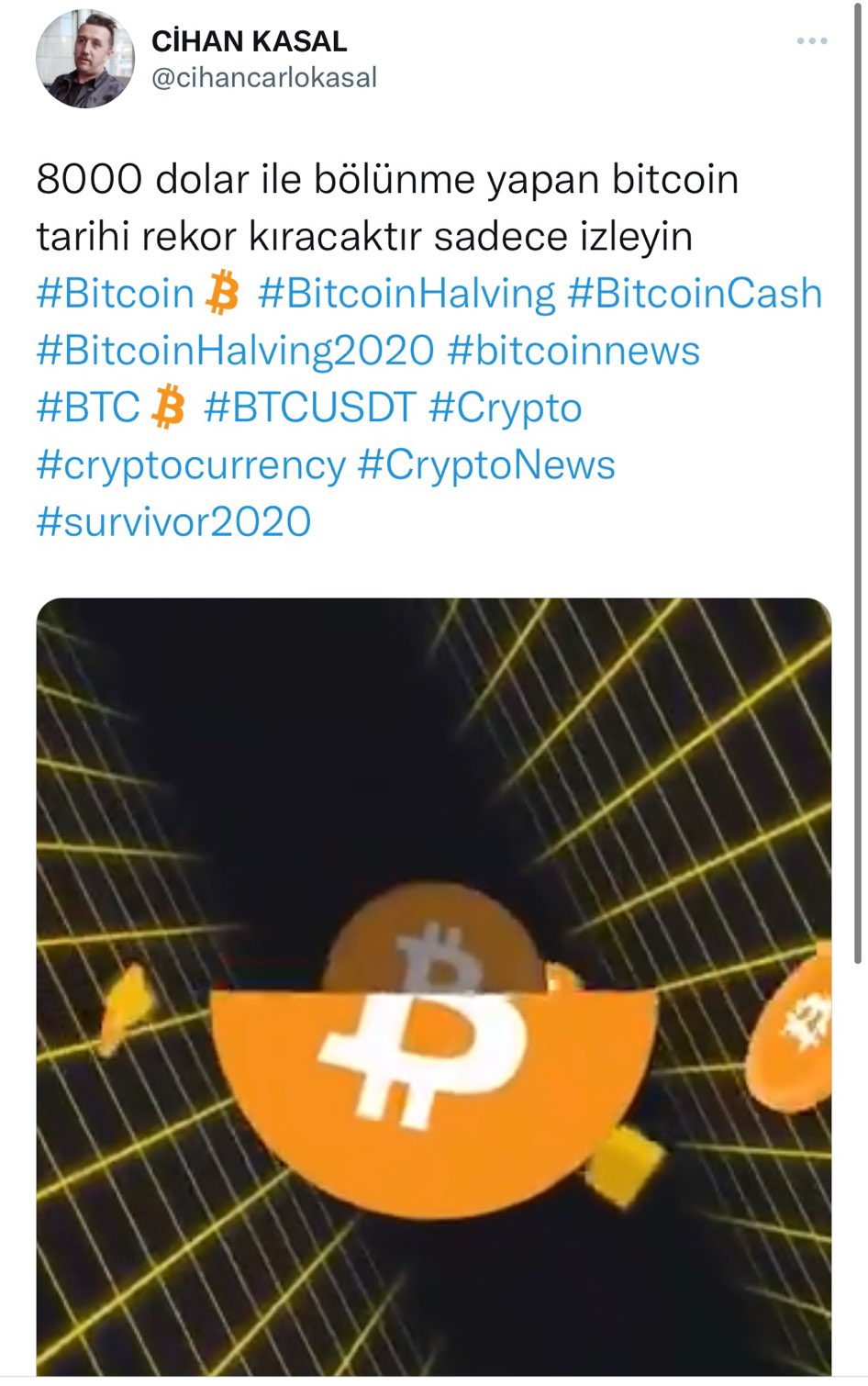Open the split Bitcoin media thumbnail

(434, 987)
